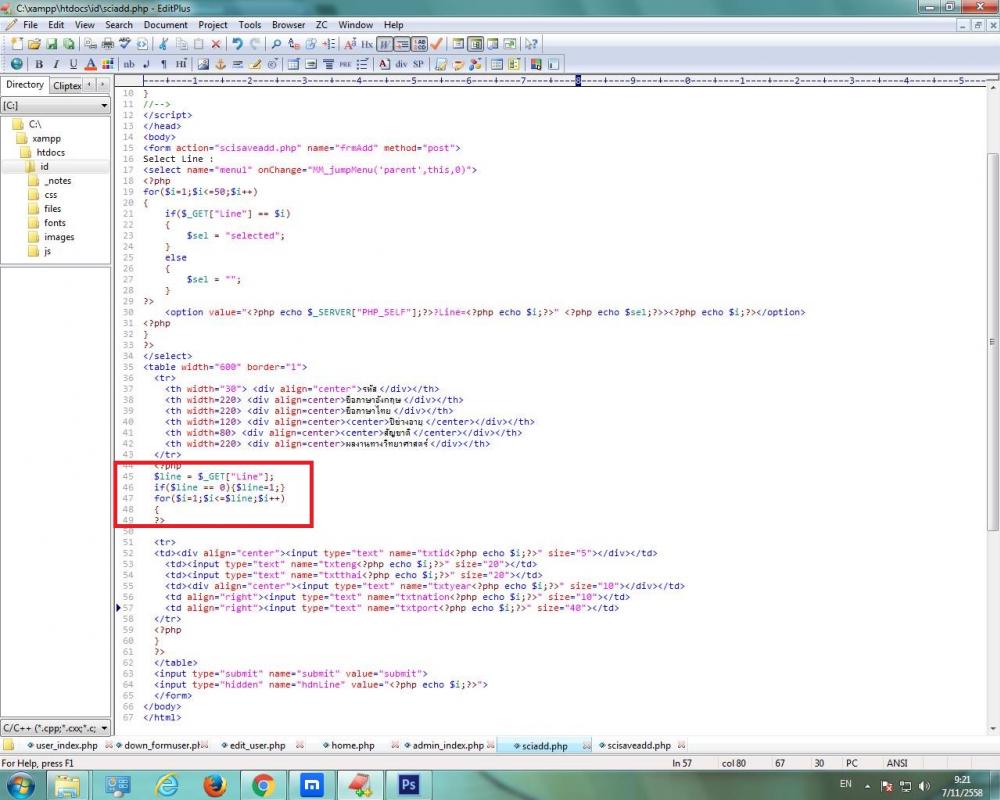This screenshot has height=800, width=1000.
Task: Select the css folder in tree
Action: (50, 195)
